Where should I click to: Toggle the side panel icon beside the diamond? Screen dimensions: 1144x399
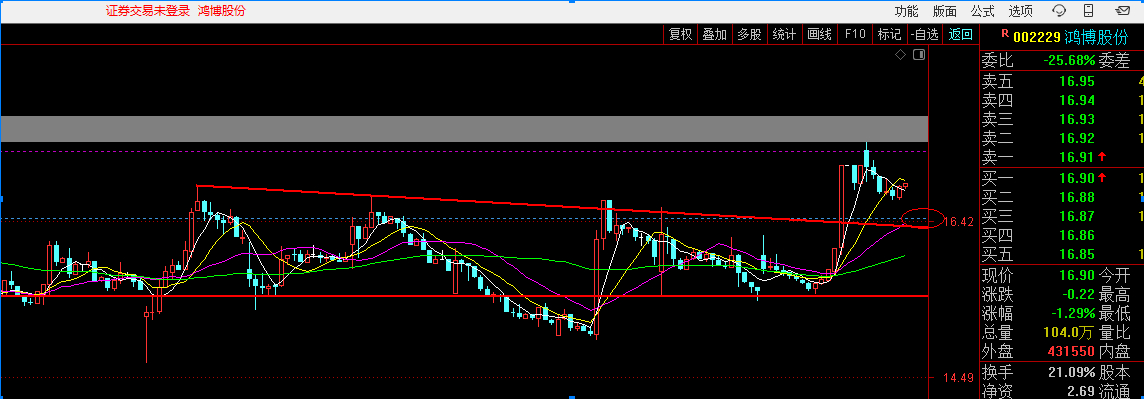point(919,55)
